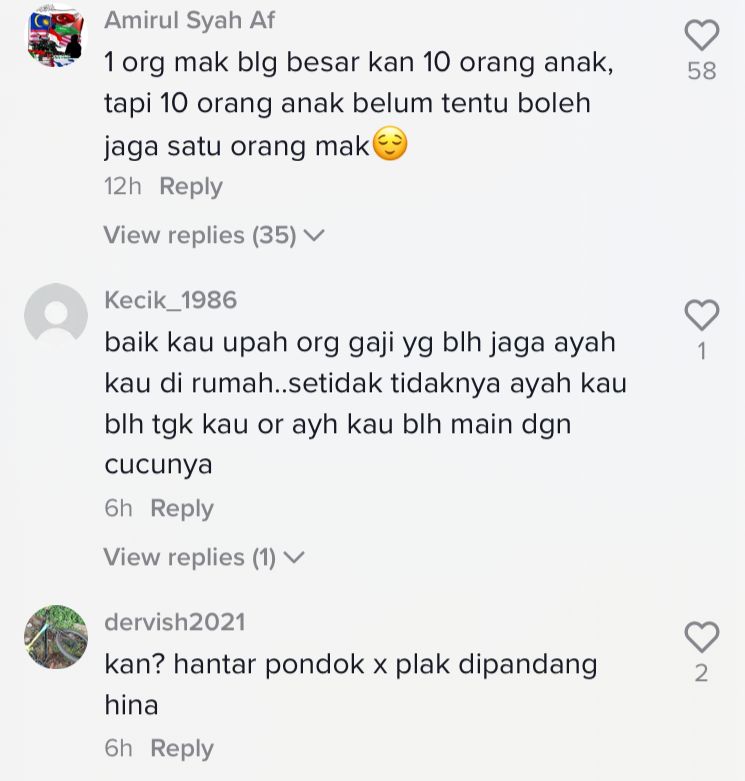This screenshot has height=781, width=745.
Task: Open Kecik_1986 username link
Action: click(x=170, y=300)
